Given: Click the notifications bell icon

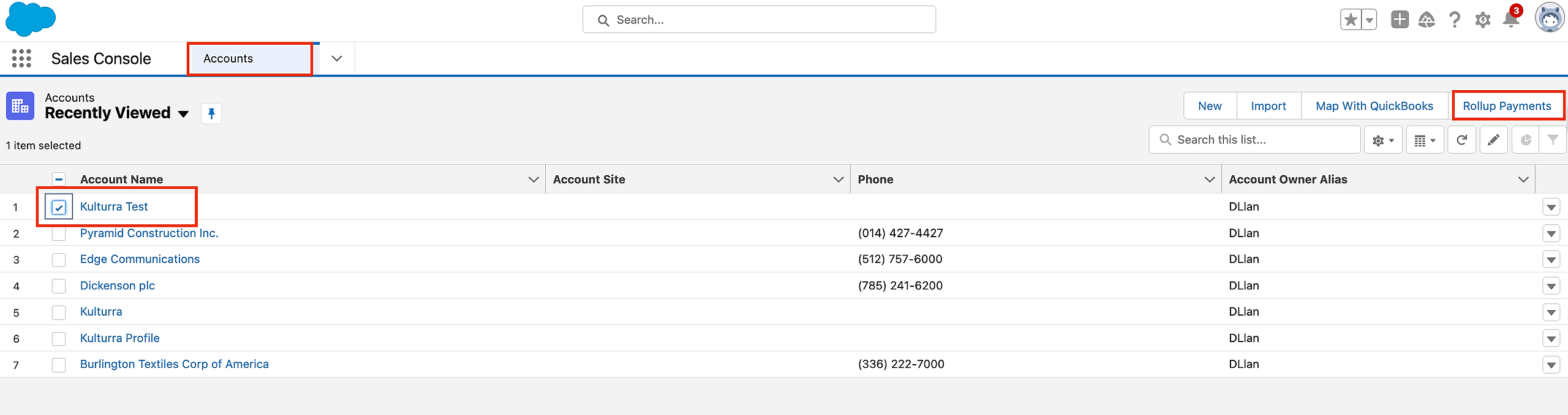Looking at the screenshot, I should (x=1511, y=20).
